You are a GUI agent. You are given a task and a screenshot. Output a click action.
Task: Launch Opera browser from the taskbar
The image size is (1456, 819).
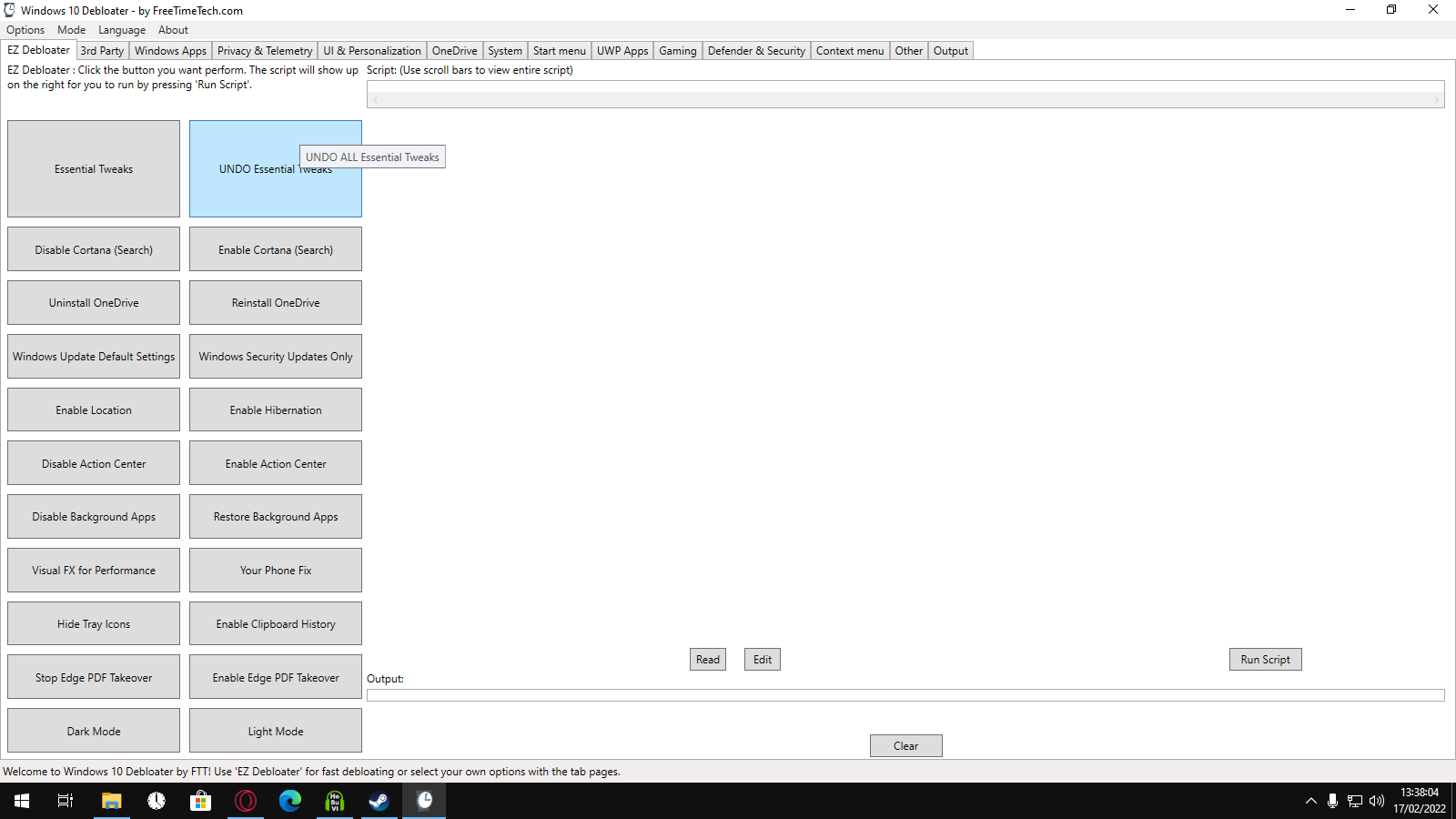(246, 801)
